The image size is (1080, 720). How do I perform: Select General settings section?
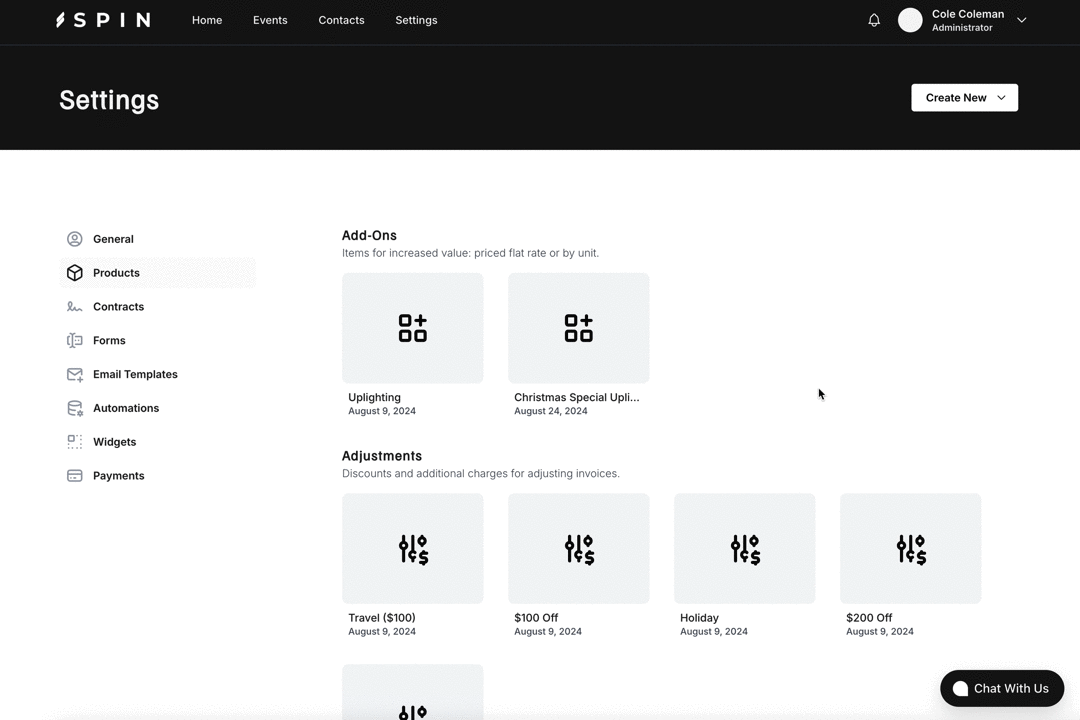(x=158, y=239)
